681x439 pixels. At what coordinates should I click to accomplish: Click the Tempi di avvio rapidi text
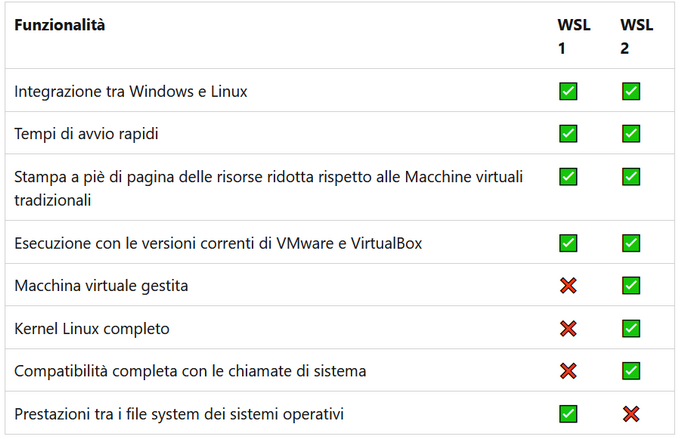(86, 134)
